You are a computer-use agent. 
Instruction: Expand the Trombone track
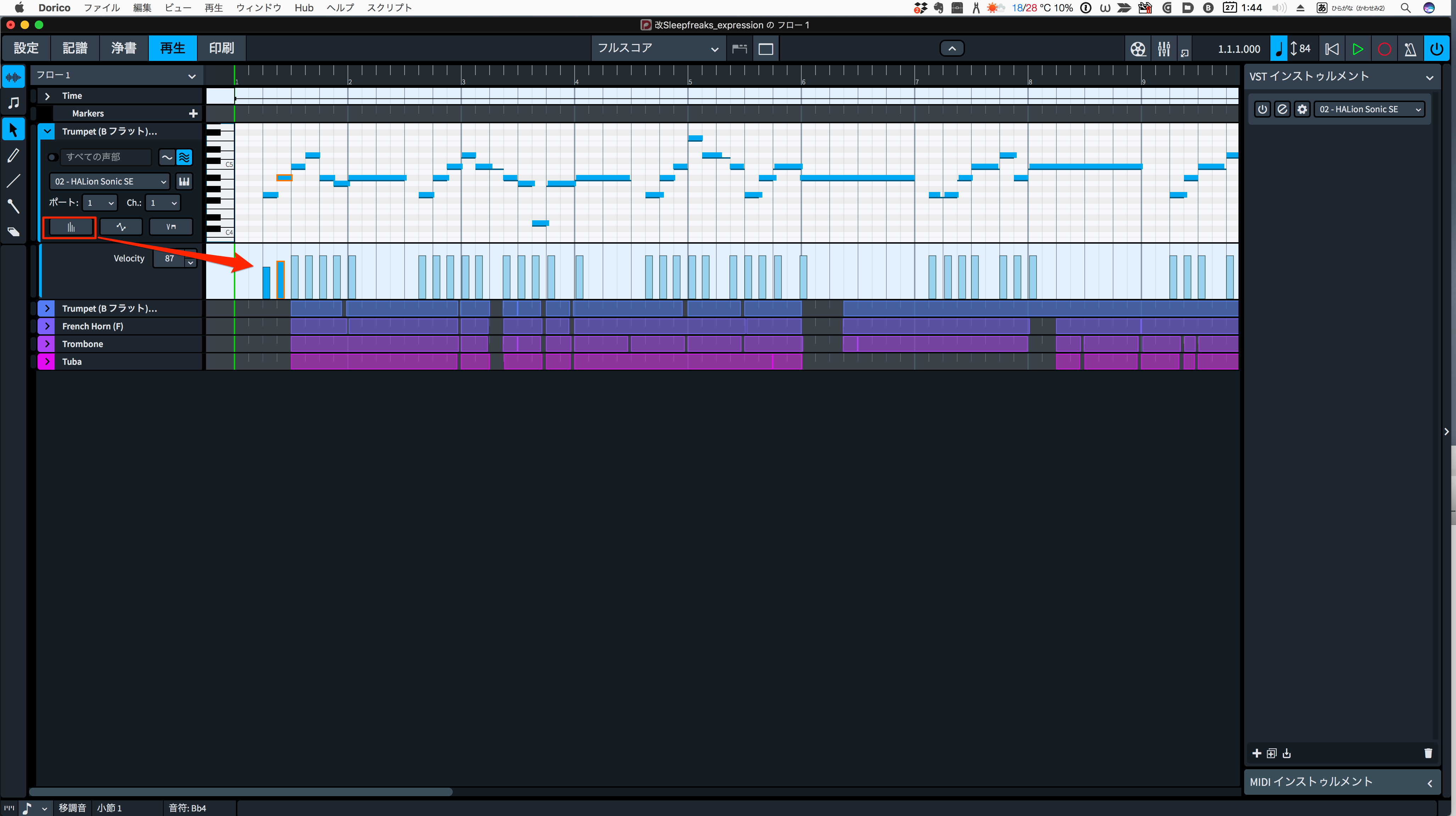click(47, 344)
